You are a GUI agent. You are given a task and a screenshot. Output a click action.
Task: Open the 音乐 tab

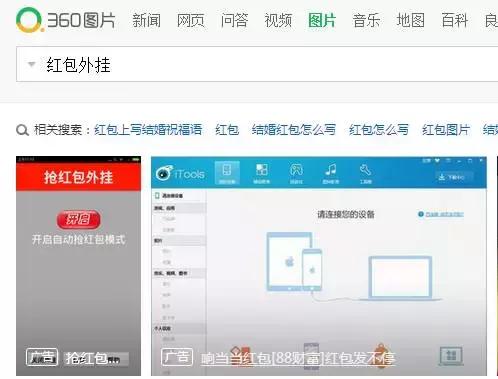366,20
